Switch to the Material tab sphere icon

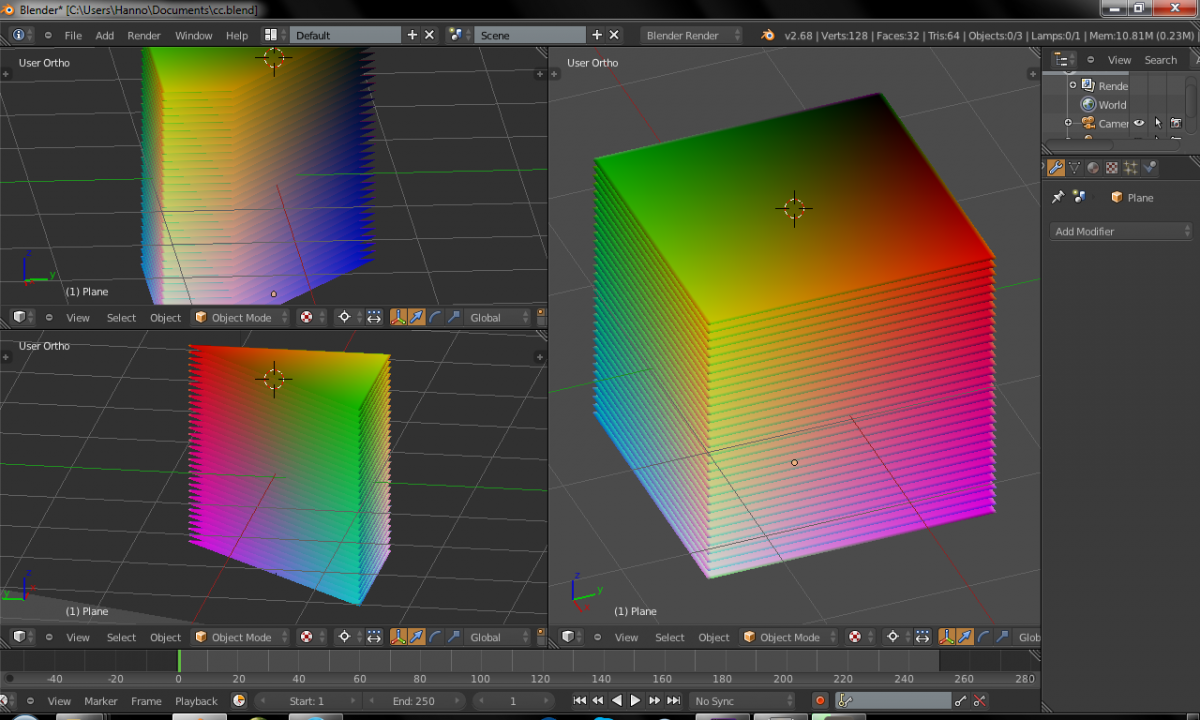coord(1093,168)
